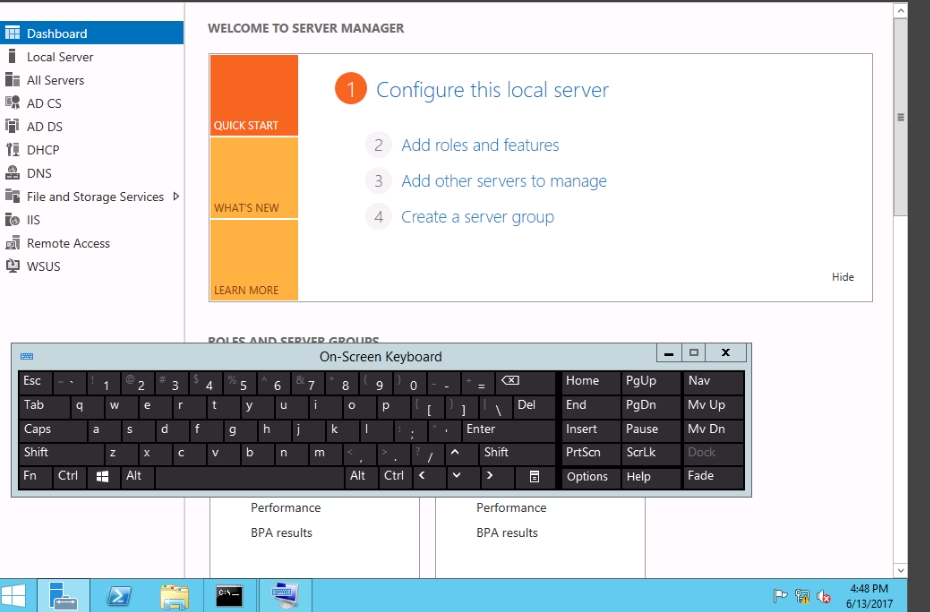The width and height of the screenshot is (930, 612).
Task: Click Add roles and features link
Action: click(480, 145)
